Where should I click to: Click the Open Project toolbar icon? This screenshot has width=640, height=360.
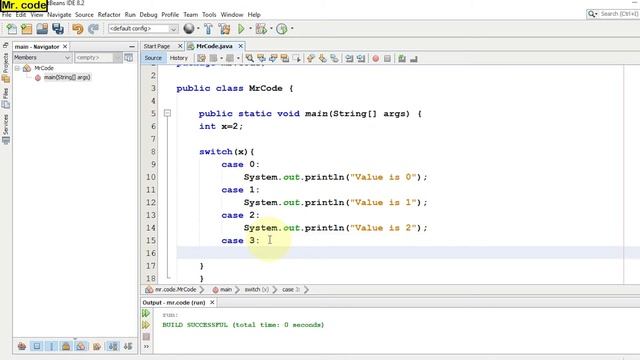pyautogui.click(x=42, y=29)
